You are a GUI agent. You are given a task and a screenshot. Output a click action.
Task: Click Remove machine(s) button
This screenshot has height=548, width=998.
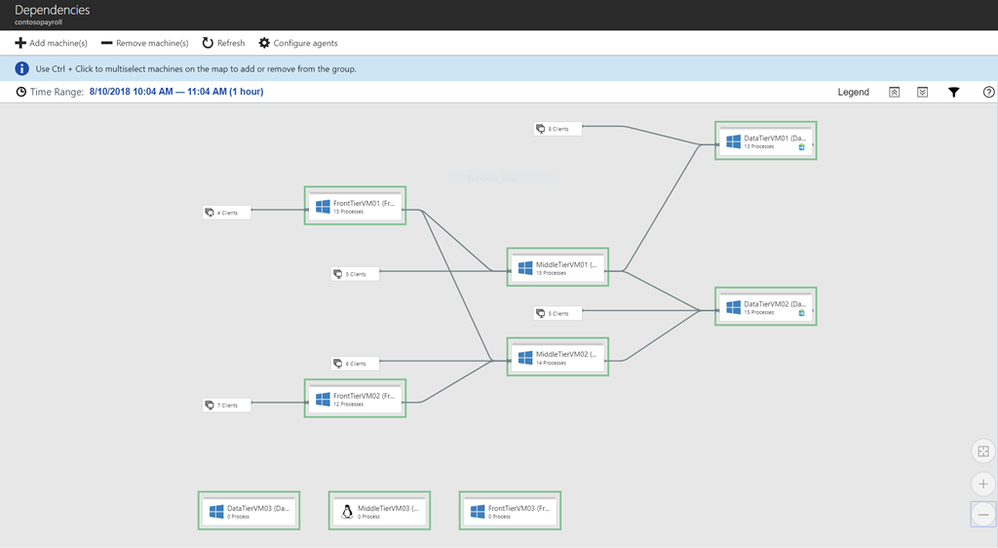tap(145, 43)
